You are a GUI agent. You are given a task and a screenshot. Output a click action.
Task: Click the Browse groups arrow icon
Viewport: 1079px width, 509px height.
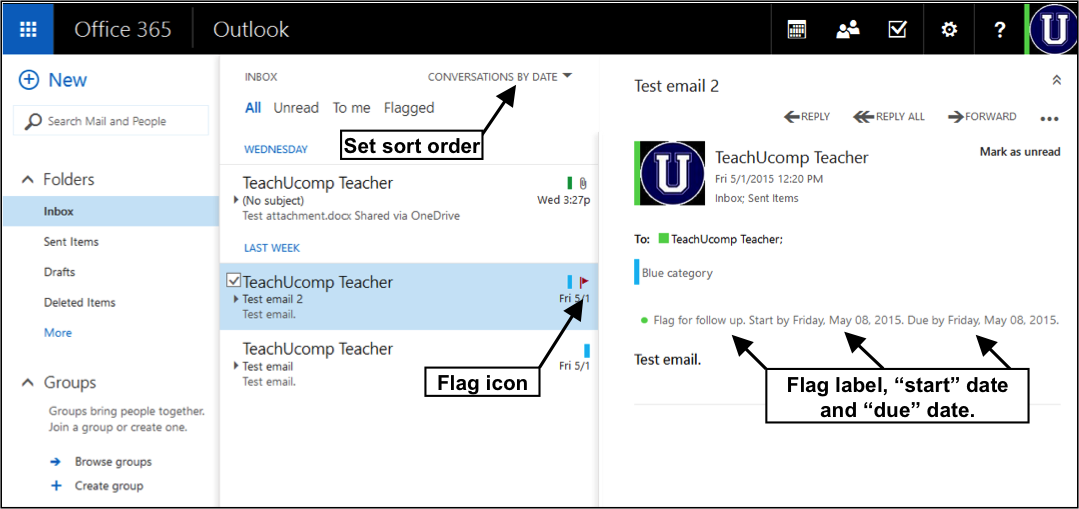[x=56, y=462]
